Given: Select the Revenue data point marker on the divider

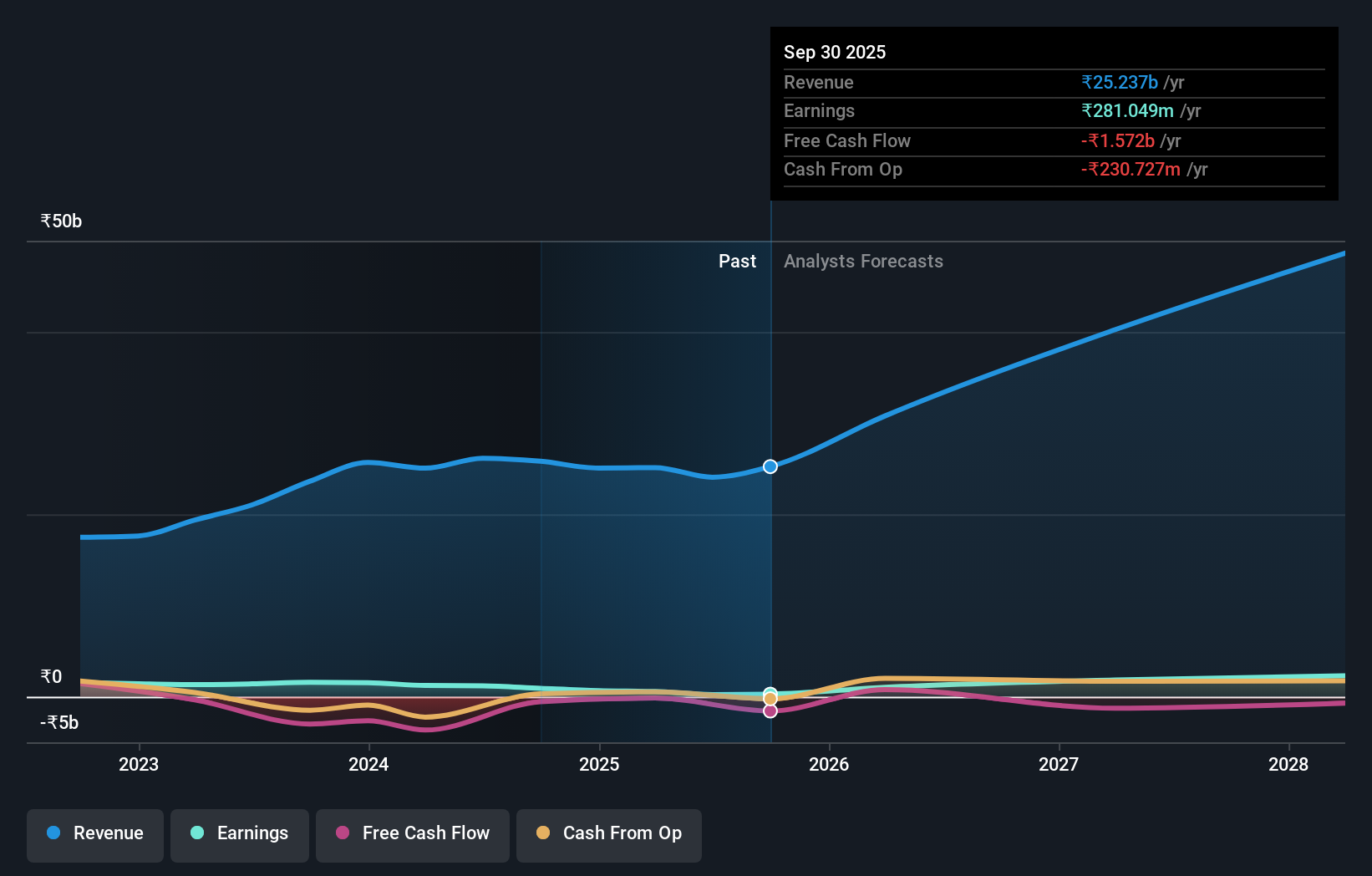Looking at the screenshot, I should (770, 466).
